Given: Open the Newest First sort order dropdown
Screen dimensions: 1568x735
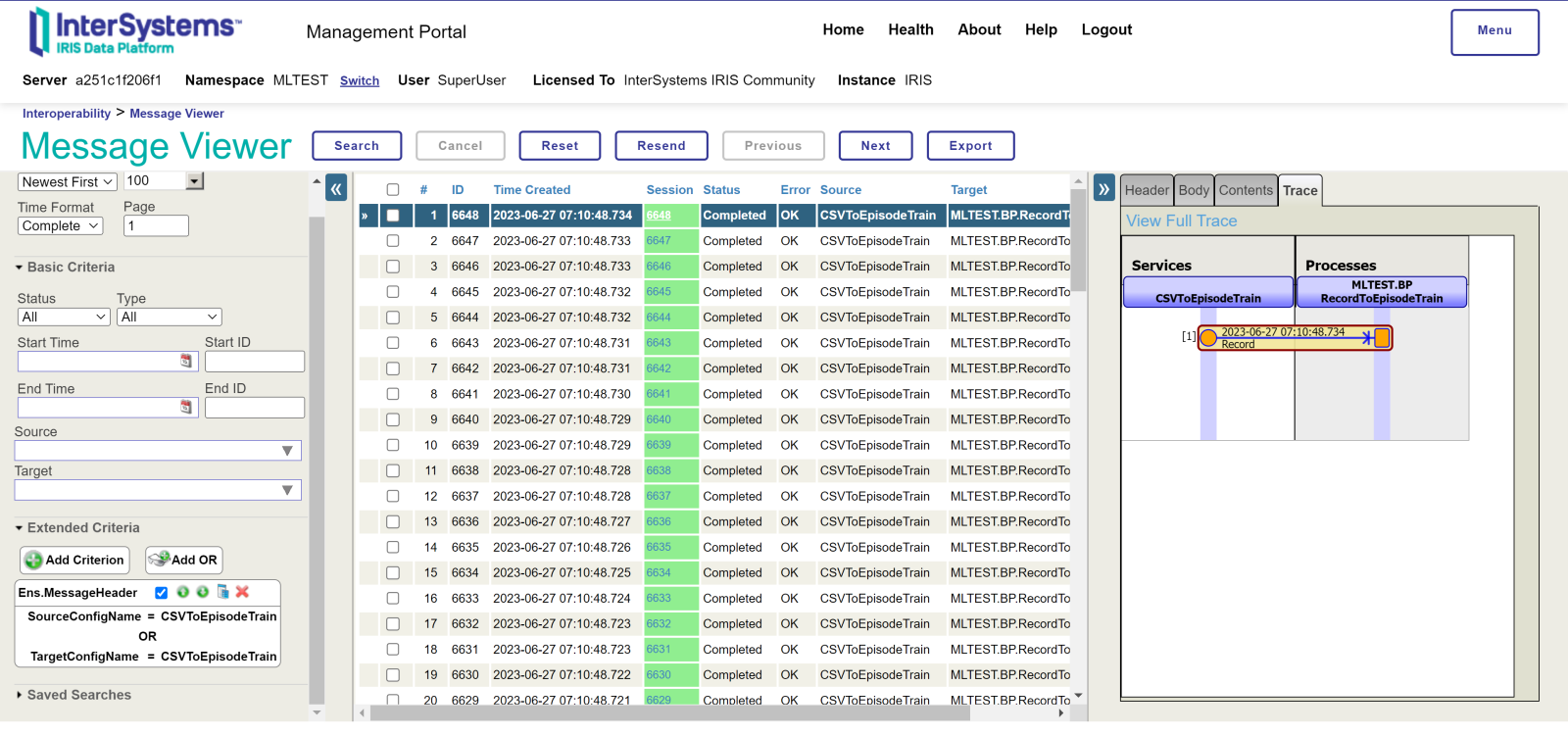Looking at the screenshot, I should [68, 182].
